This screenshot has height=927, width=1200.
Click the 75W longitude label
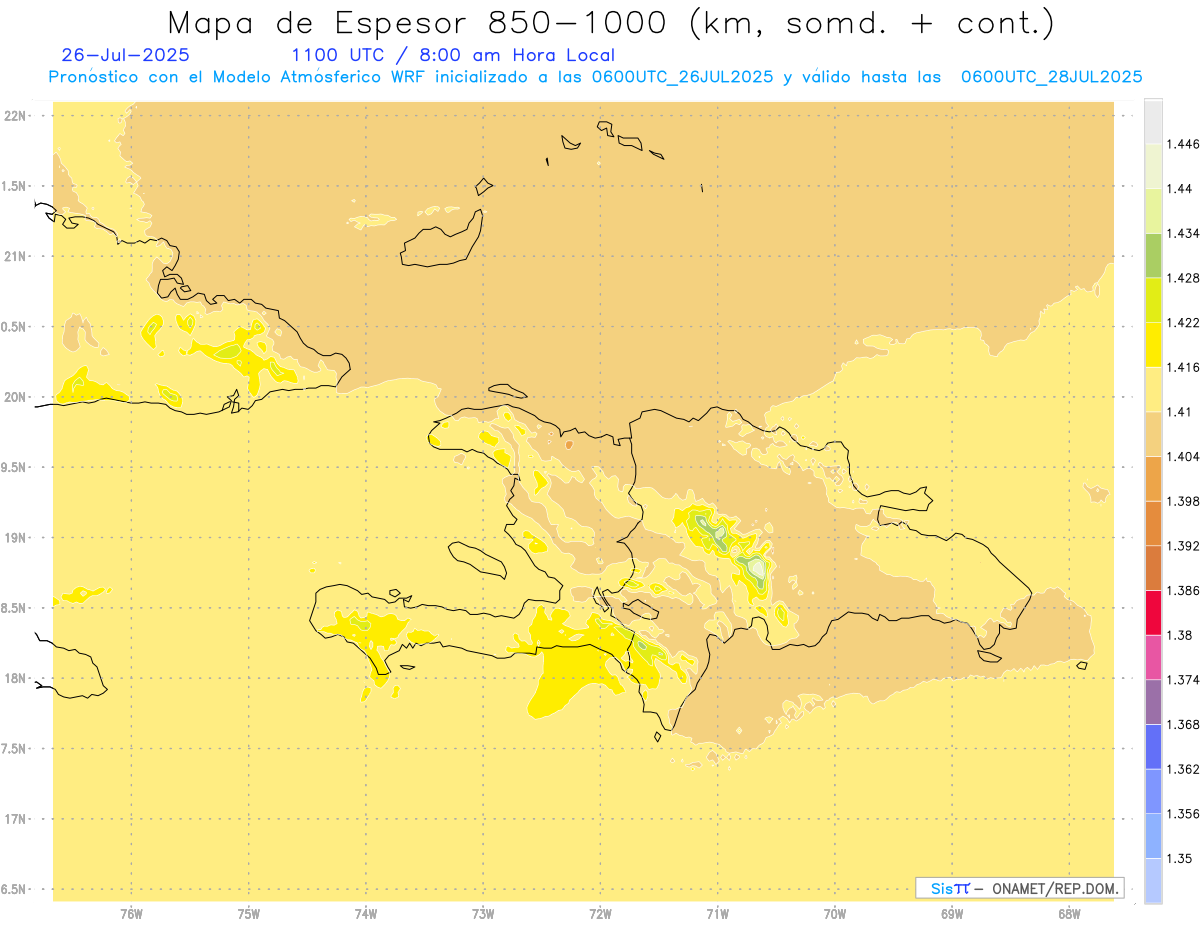pyautogui.click(x=248, y=914)
